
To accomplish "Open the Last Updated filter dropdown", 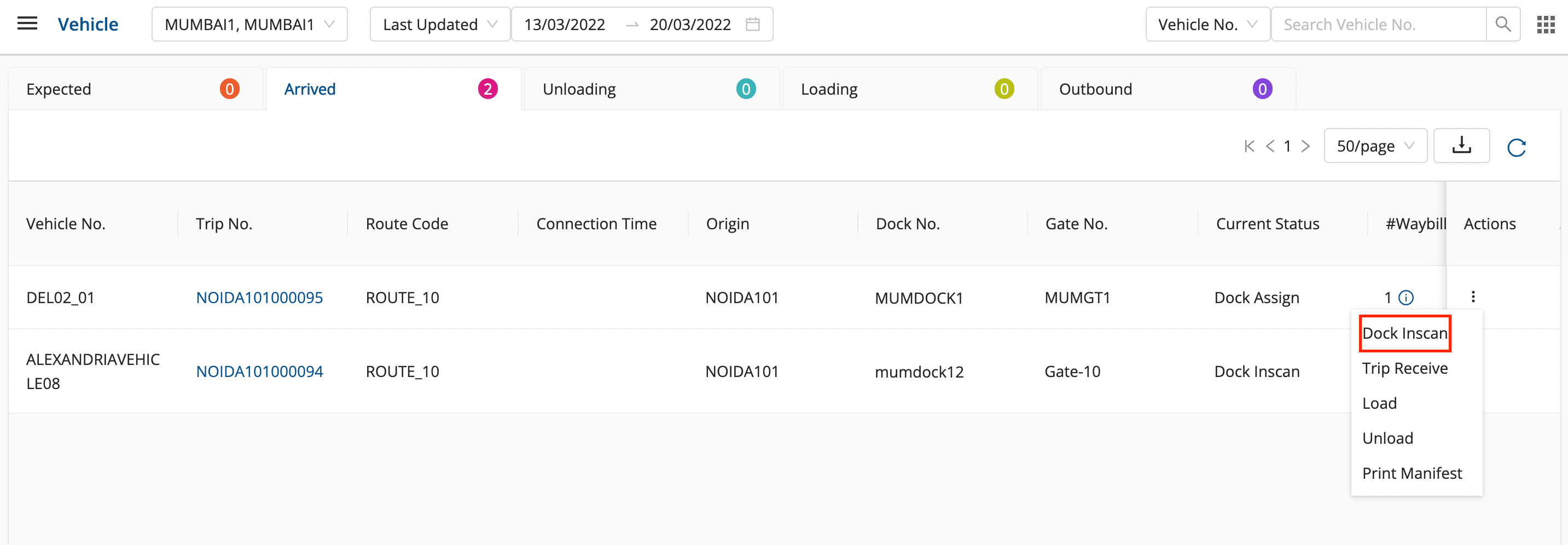I will [x=439, y=25].
